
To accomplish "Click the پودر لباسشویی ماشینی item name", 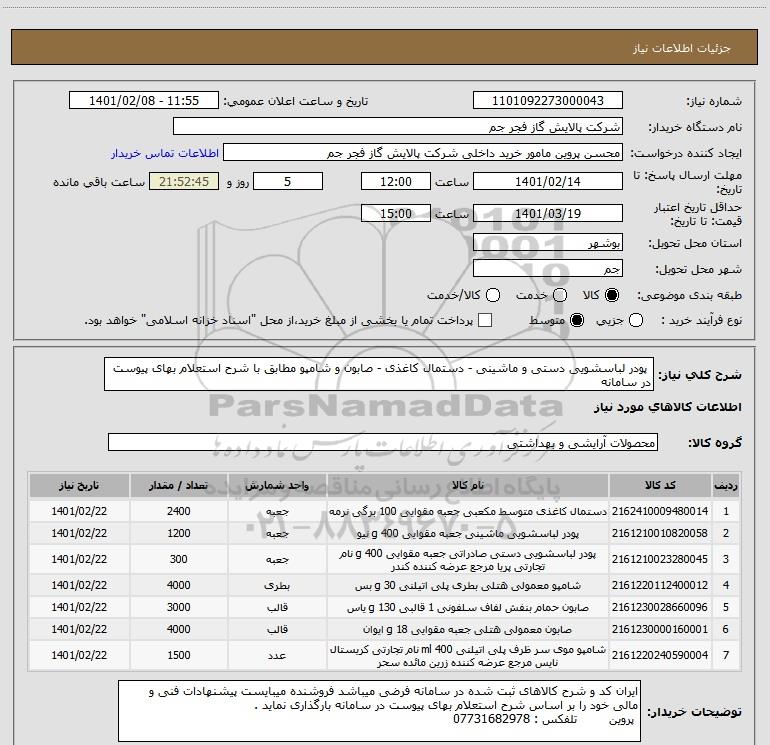I will click(468, 533).
